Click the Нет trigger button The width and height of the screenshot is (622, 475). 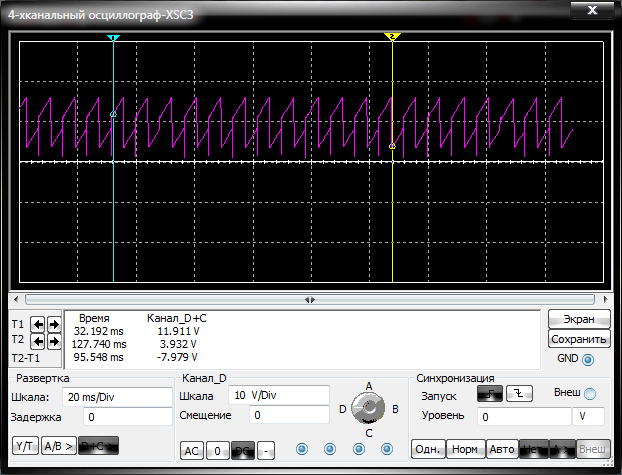pos(534,449)
